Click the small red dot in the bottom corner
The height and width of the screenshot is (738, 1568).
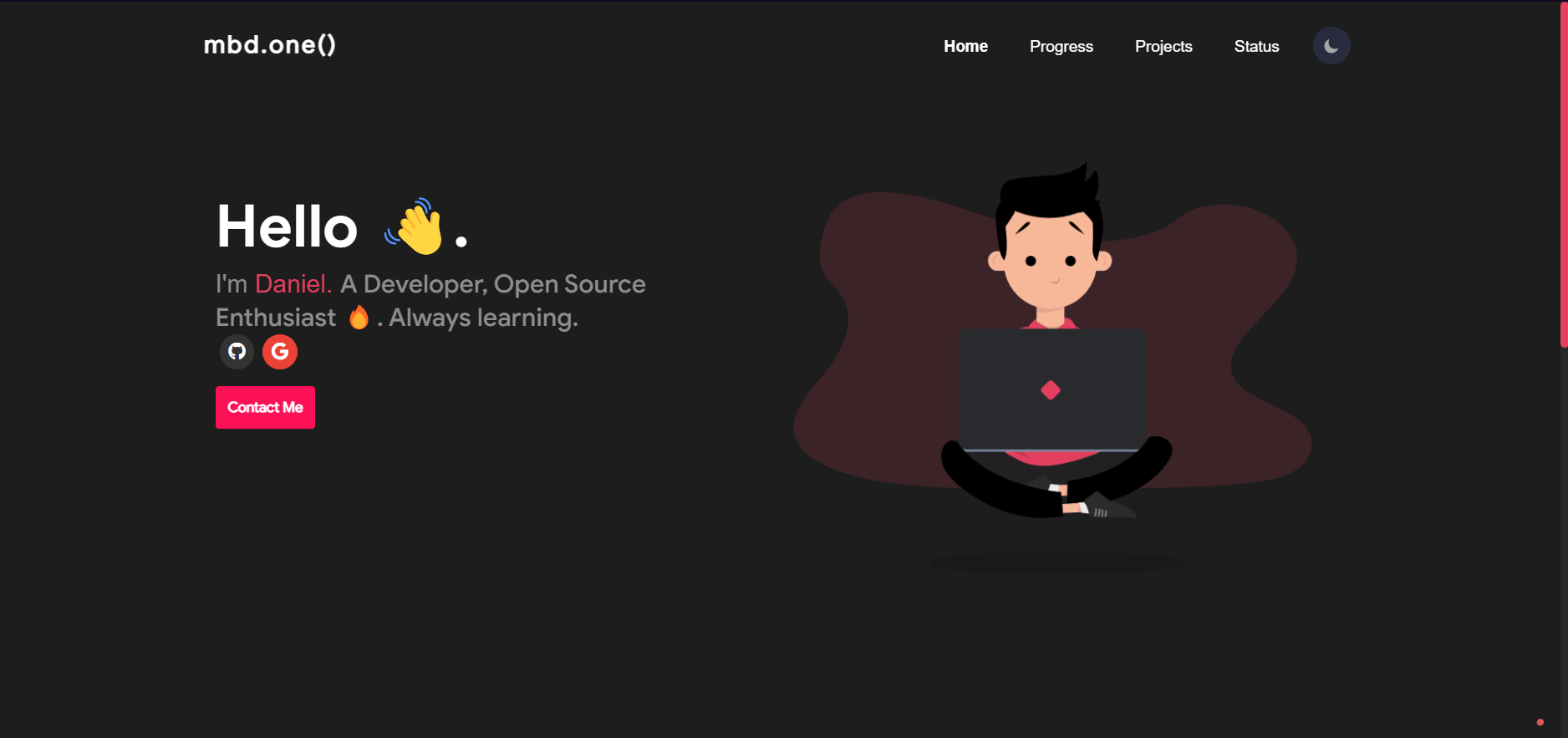coord(1540,722)
